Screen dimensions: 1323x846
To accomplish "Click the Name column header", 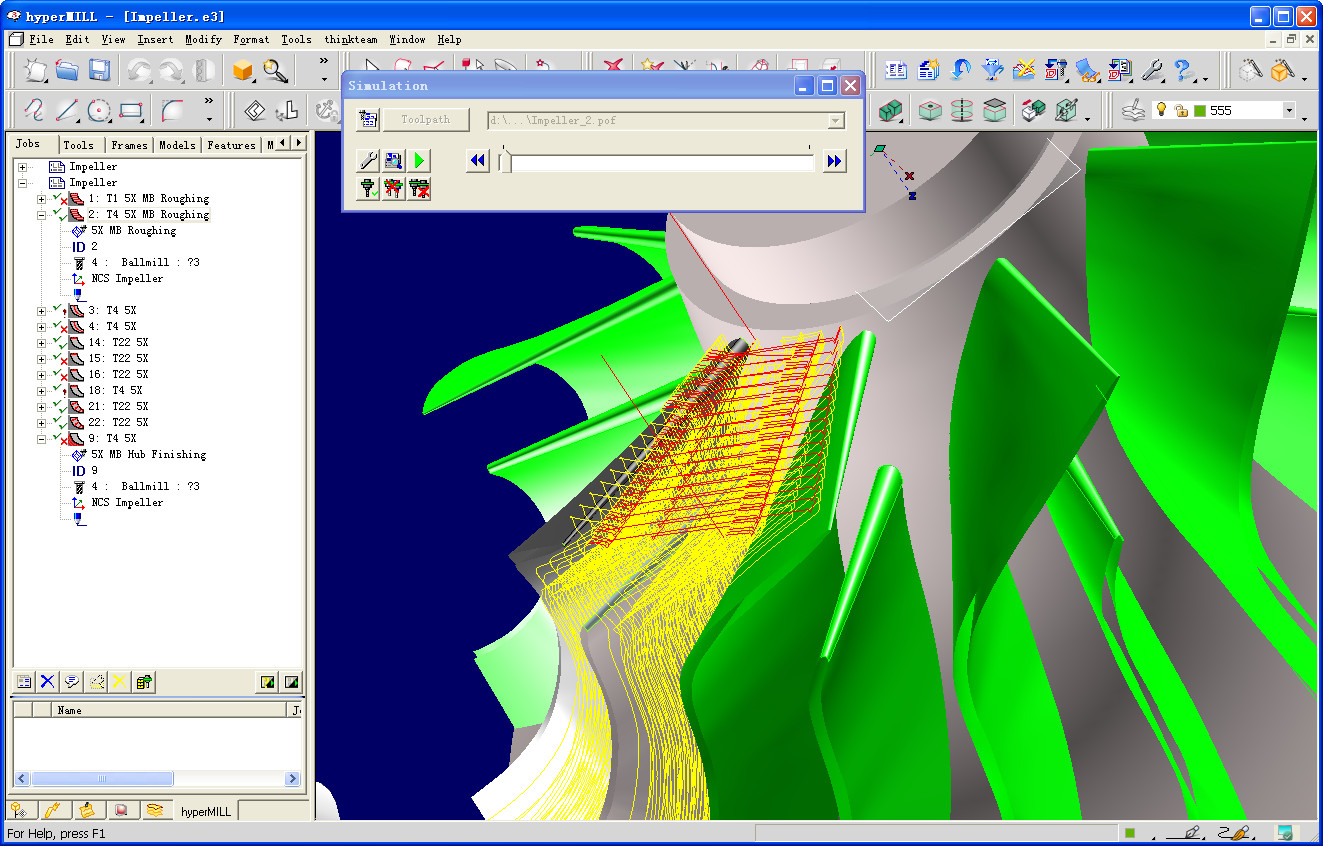I will [x=170, y=710].
